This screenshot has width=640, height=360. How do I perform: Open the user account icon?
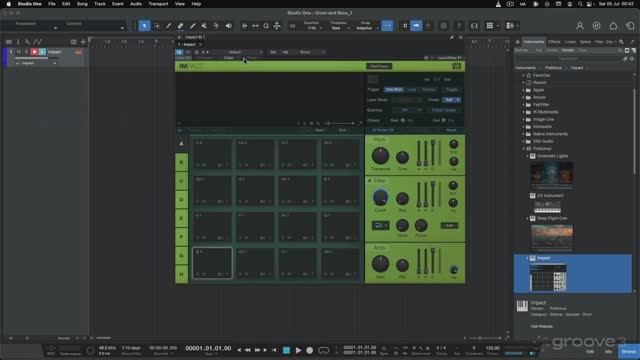click(x=580, y=26)
